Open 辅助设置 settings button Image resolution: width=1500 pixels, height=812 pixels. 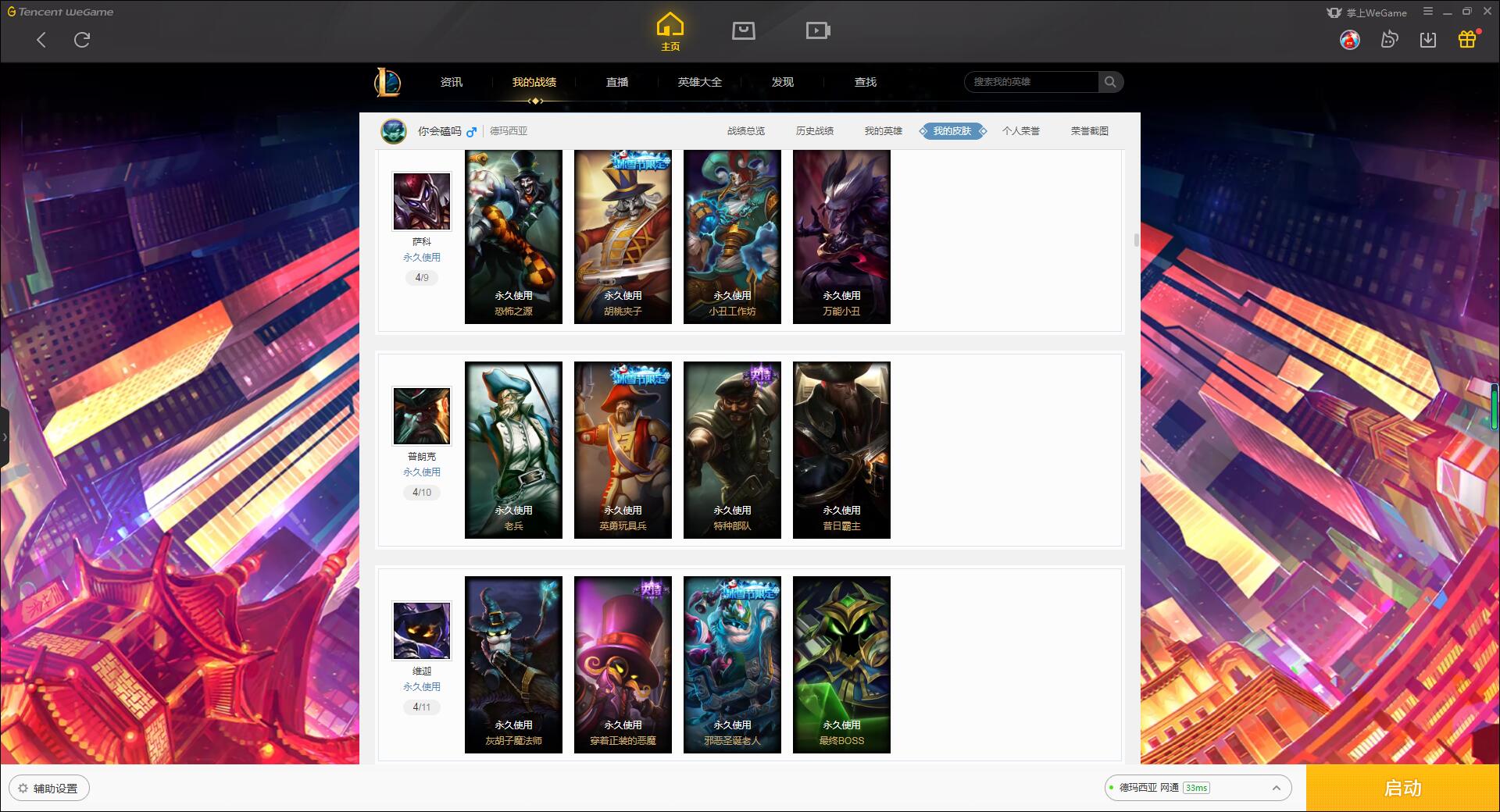(x=48, y=789)
